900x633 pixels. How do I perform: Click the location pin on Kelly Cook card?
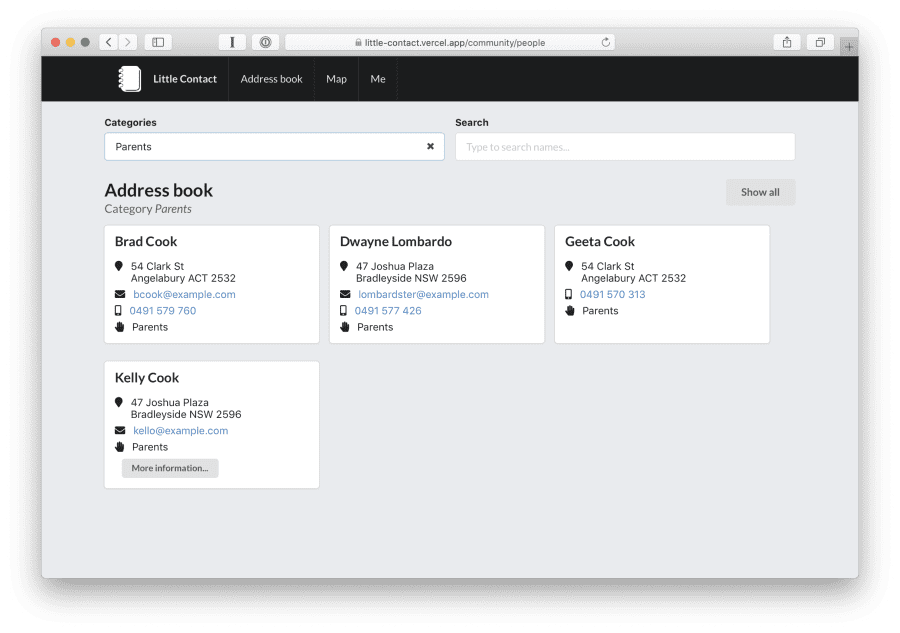119,402
